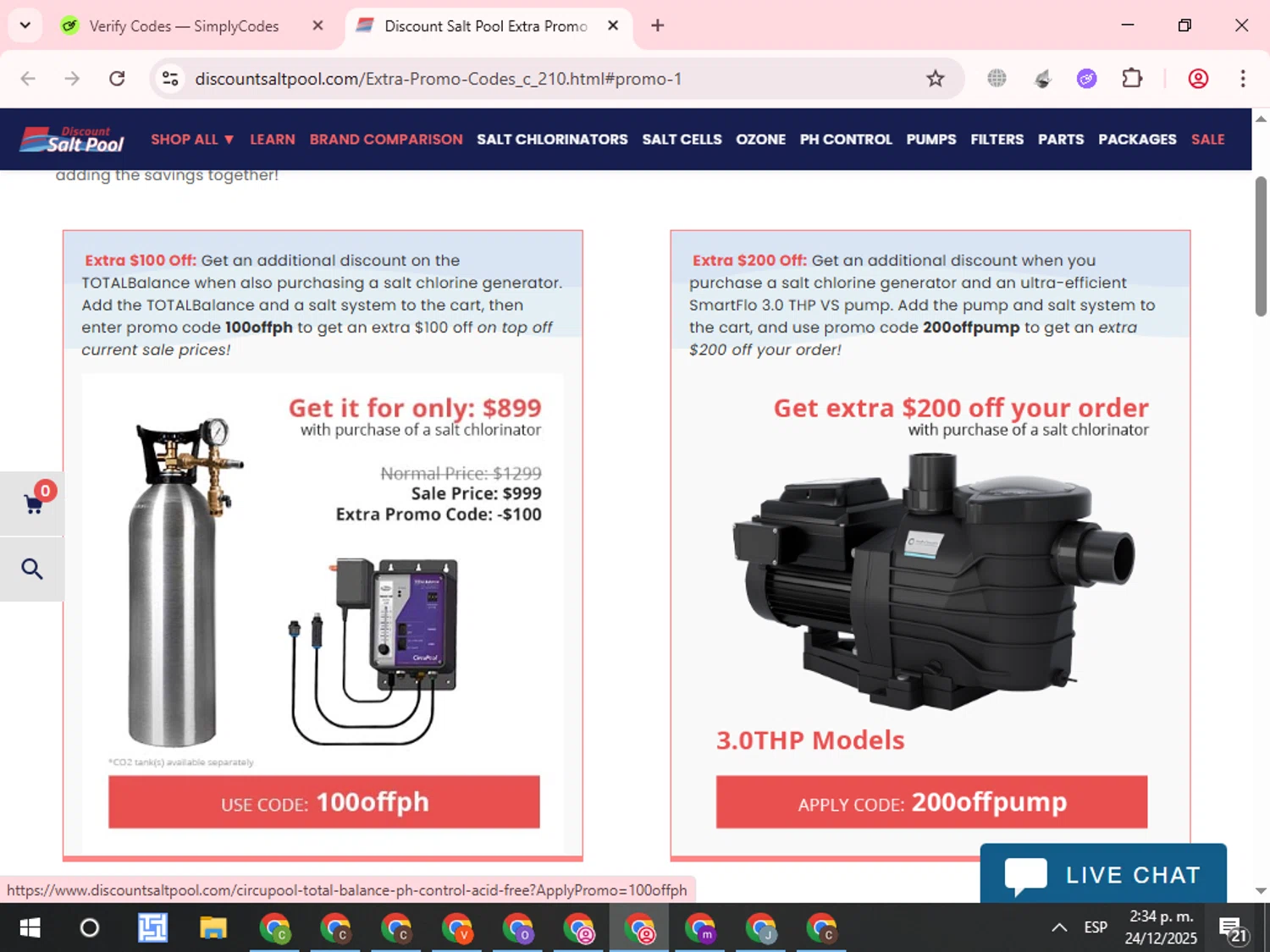
Task: Click the Extra Promo Code: -$100 text
Action: click(x=439, y=515)
